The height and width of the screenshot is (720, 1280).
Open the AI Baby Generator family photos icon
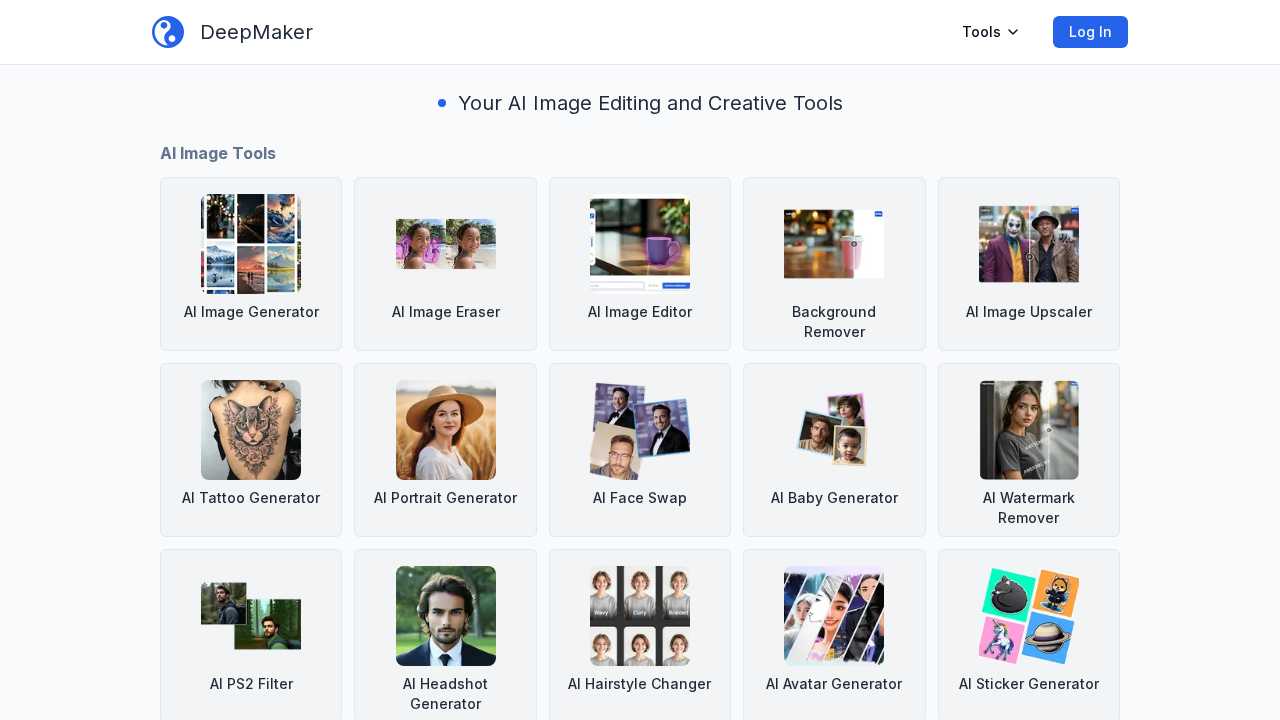834,430
